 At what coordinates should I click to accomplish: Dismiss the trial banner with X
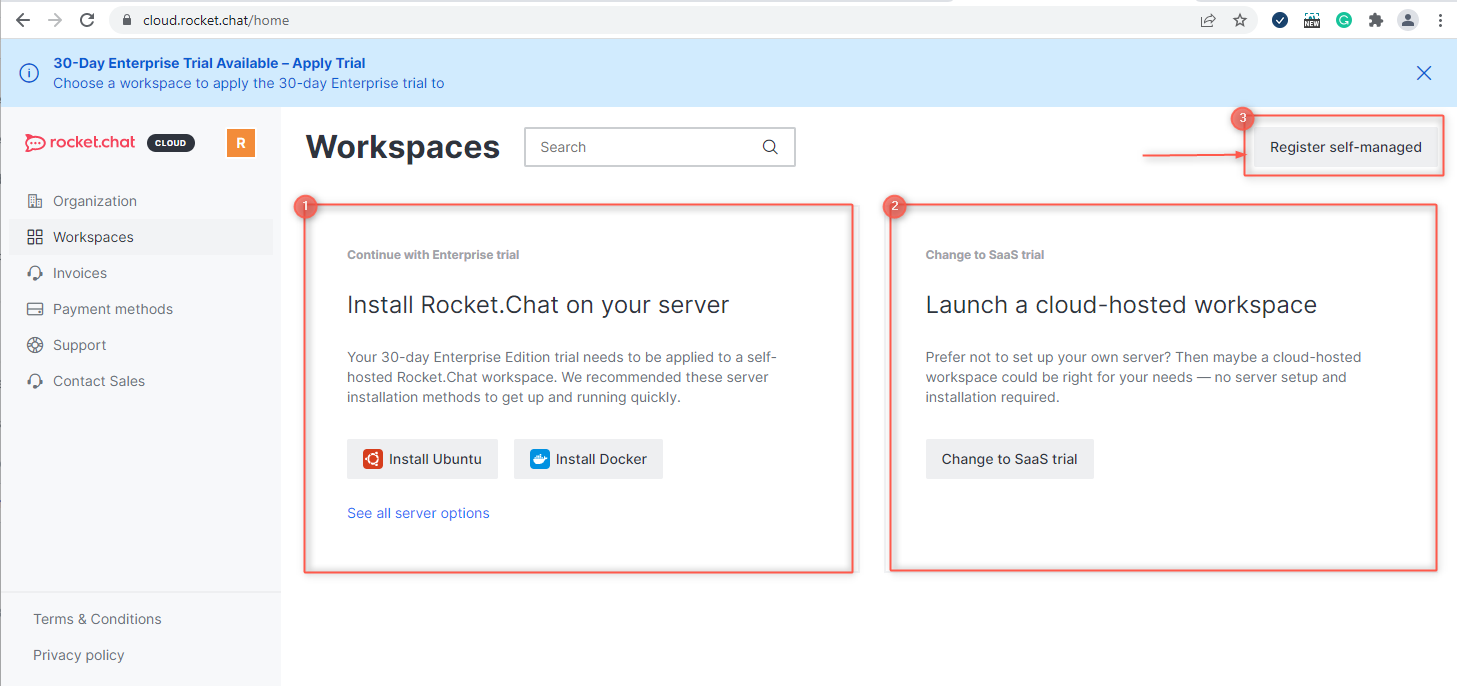1424,73
